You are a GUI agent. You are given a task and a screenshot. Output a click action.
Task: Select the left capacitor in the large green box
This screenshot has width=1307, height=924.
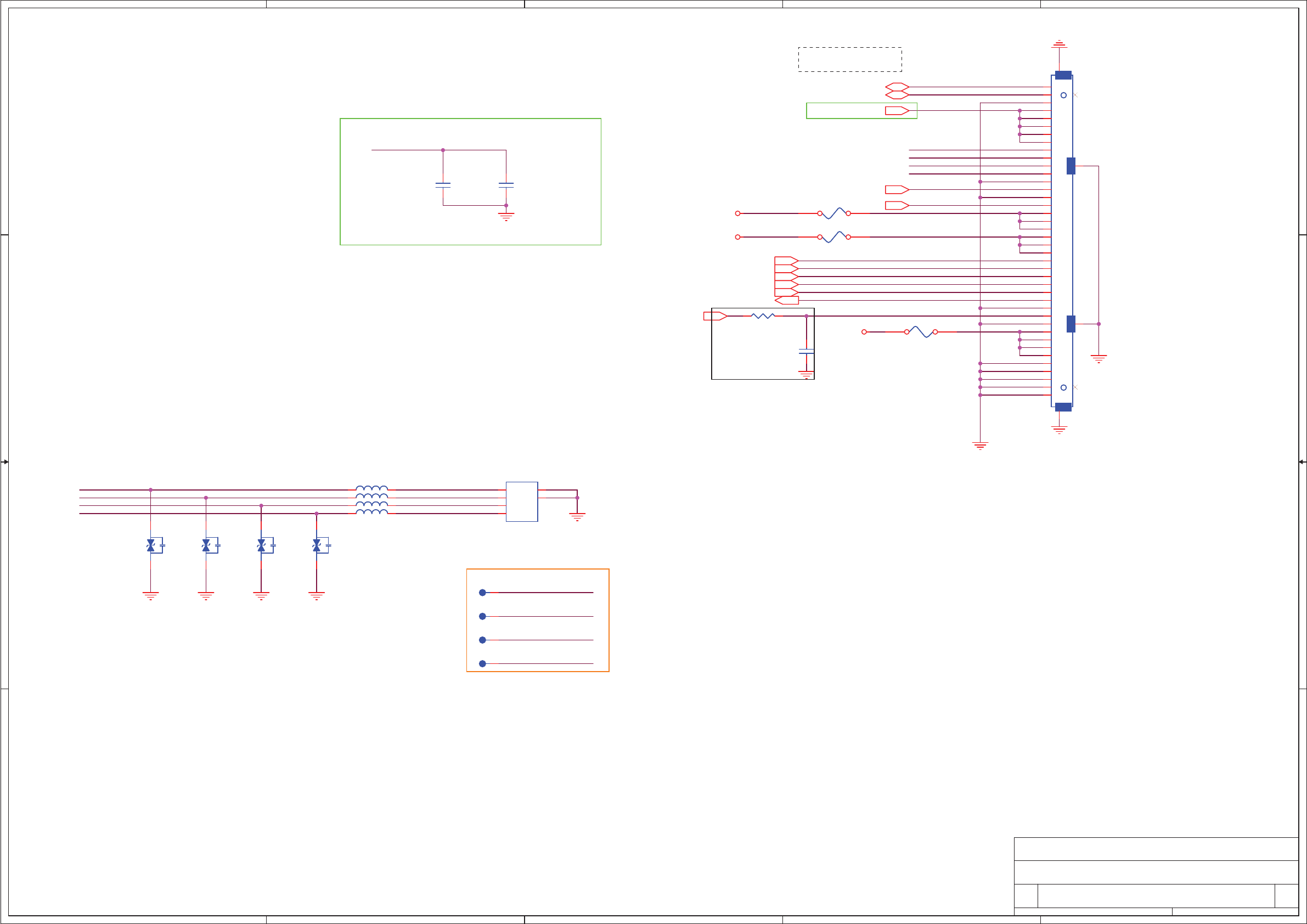point(443,185)
